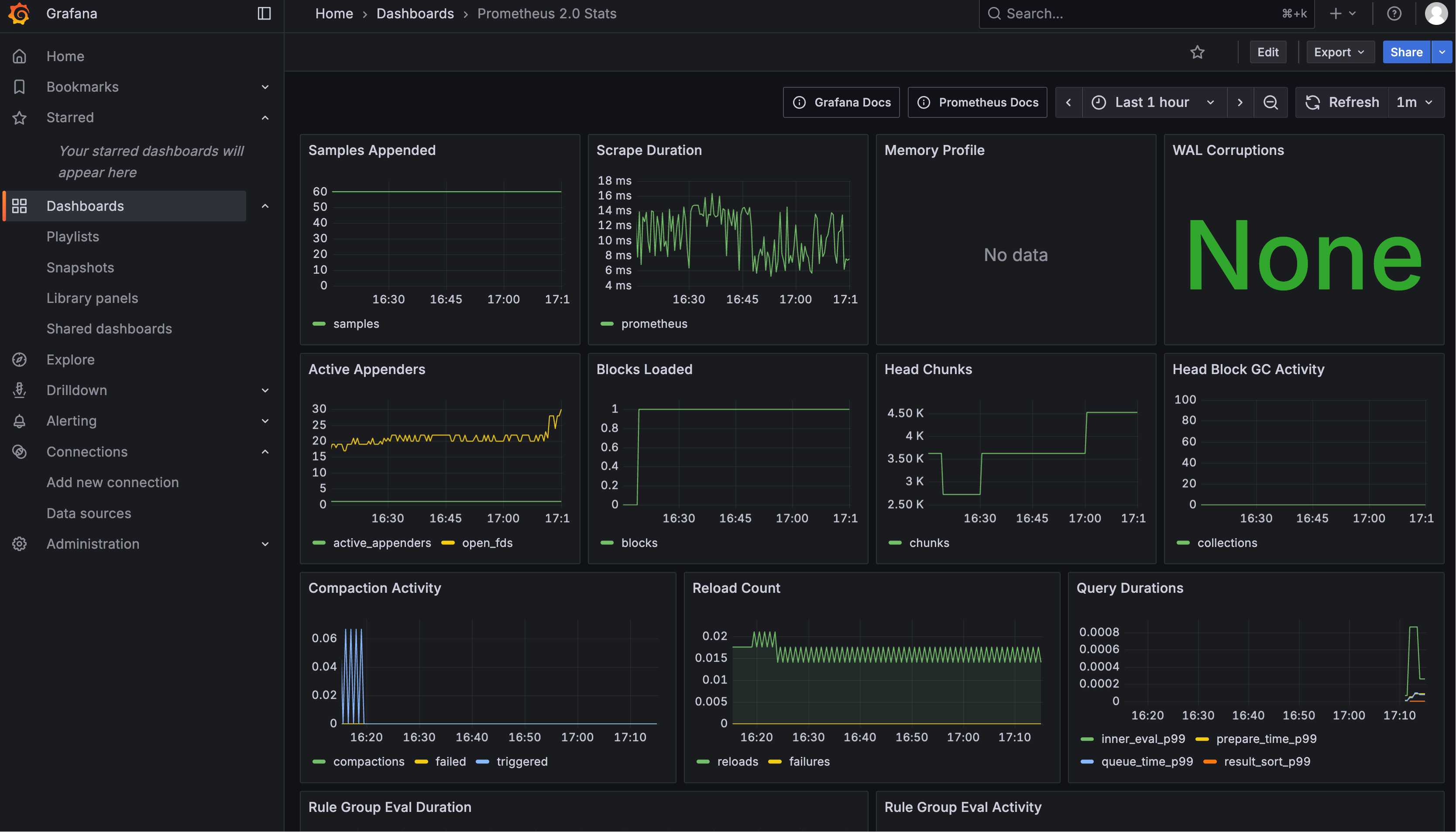The image size is (1456, 832).
Task: Open the Prometheus Docs link
Action: pyautogui.click(x=977, y=102)
